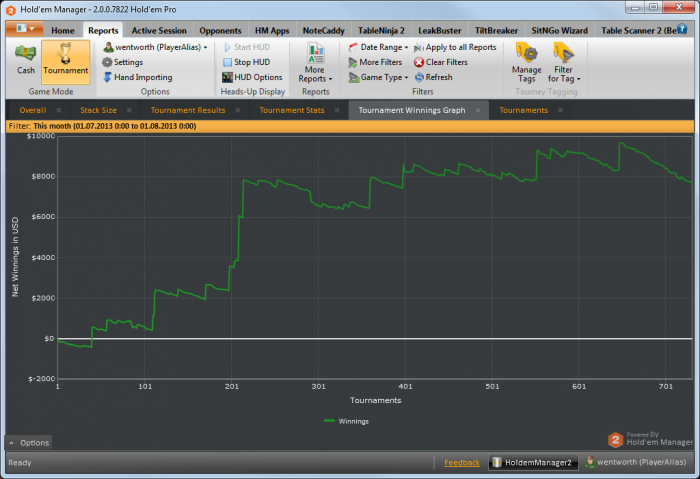The width and height of the screenshot is (700, 479).
Task: Close the Tournaments report tab
Action: pyautogui.click(x=560, y=110)
